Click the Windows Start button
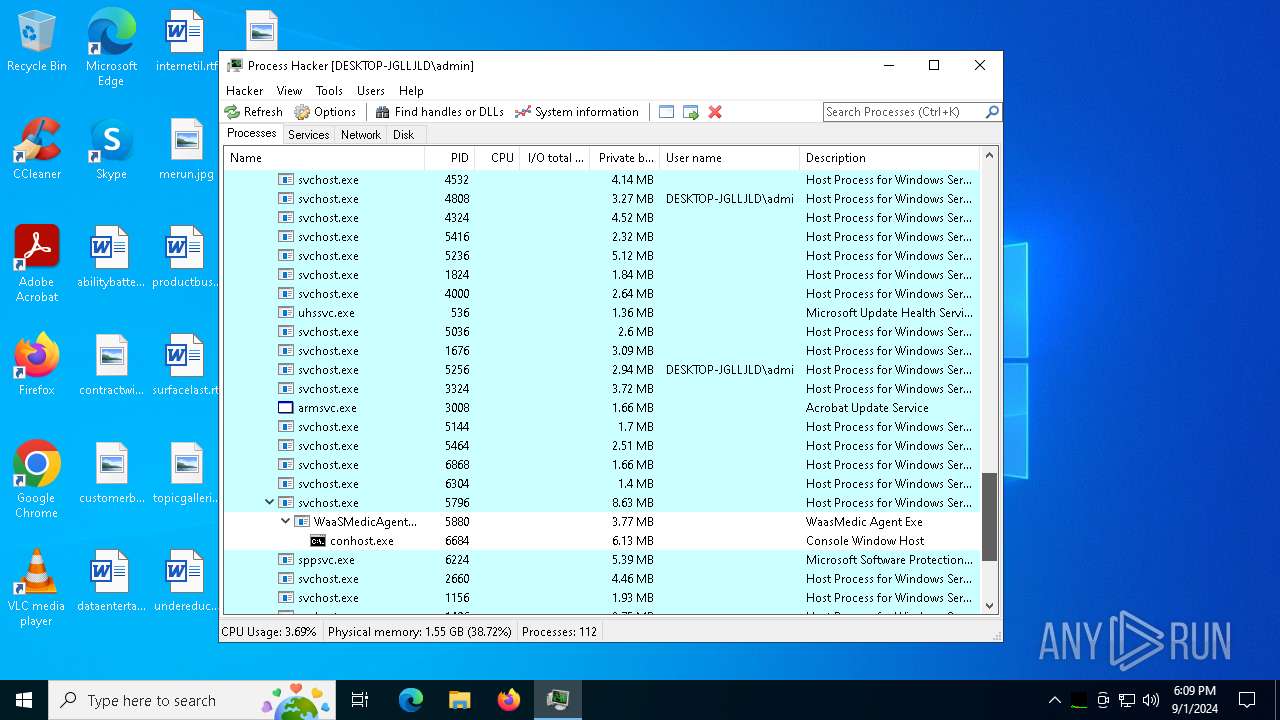This screenshot has height=720, width=1280. click(24, 700)
